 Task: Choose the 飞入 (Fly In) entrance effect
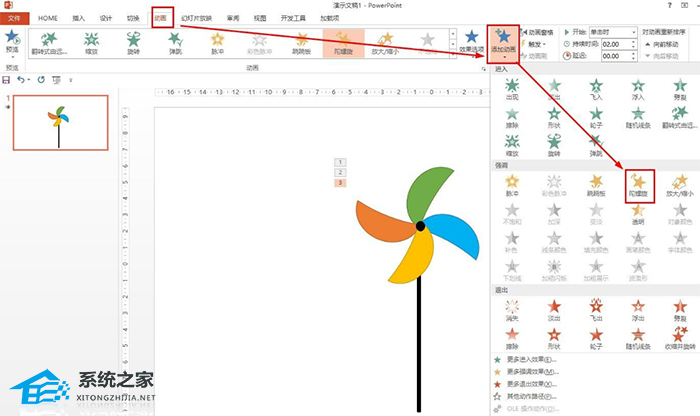pos(596,89)
